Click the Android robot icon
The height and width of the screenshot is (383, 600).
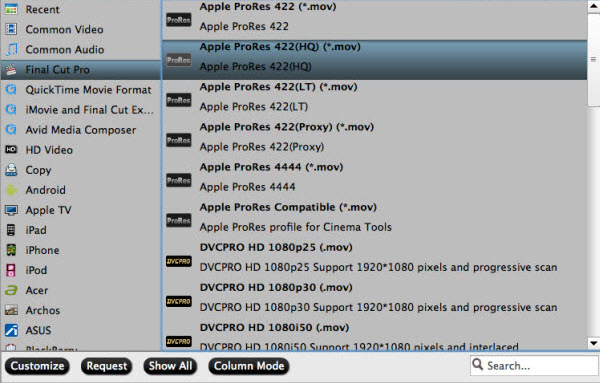point(11,190)
